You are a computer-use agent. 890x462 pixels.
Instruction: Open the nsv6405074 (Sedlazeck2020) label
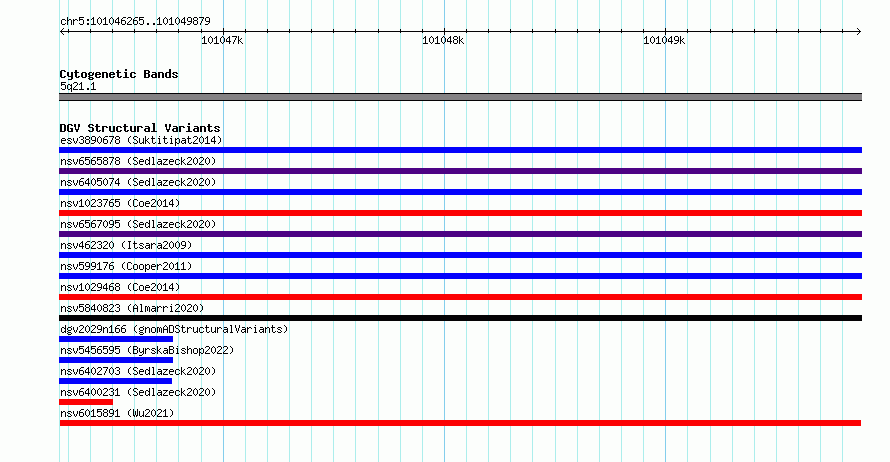click(x=138, y=182)
